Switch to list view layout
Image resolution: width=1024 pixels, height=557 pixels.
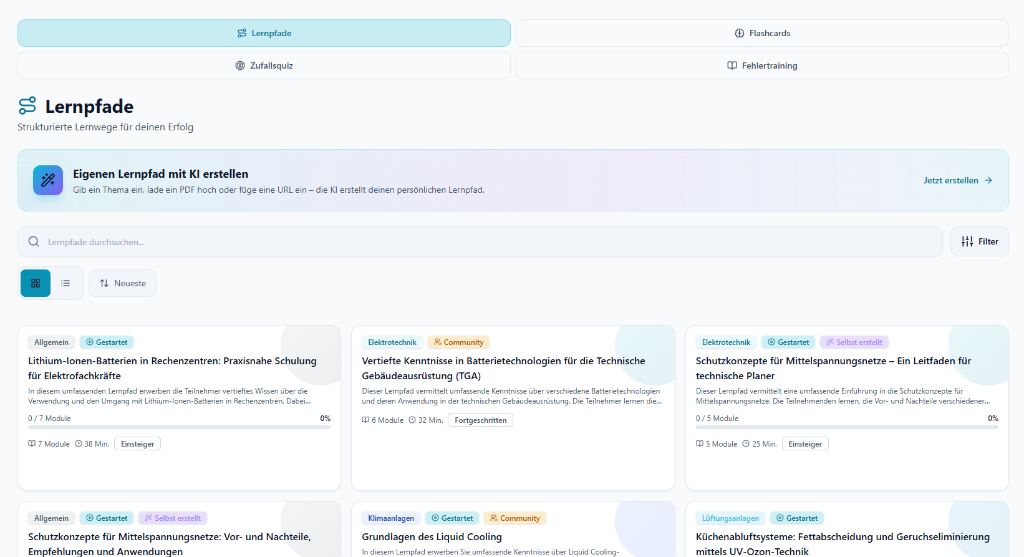point(65,283)
